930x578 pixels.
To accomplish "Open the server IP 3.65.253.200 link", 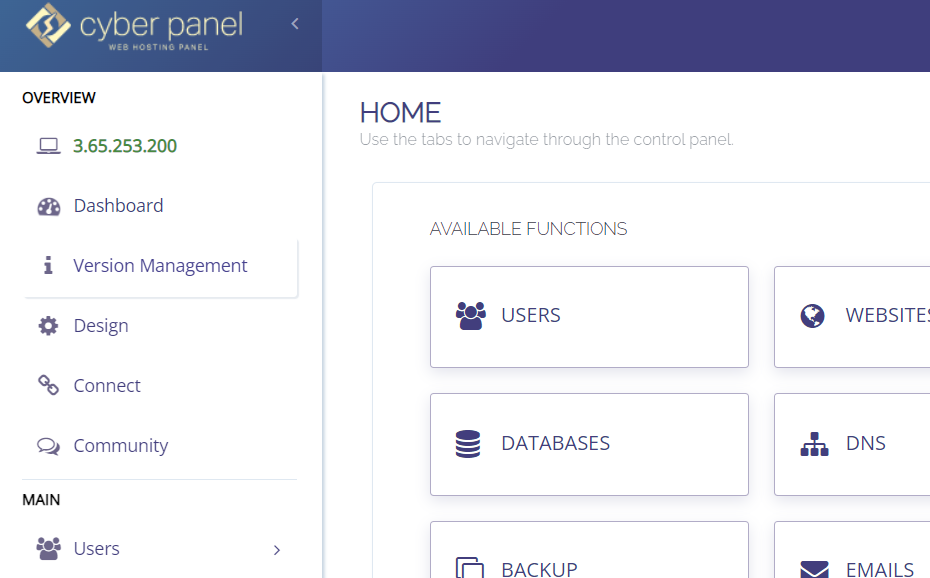I will pos(125,146).
